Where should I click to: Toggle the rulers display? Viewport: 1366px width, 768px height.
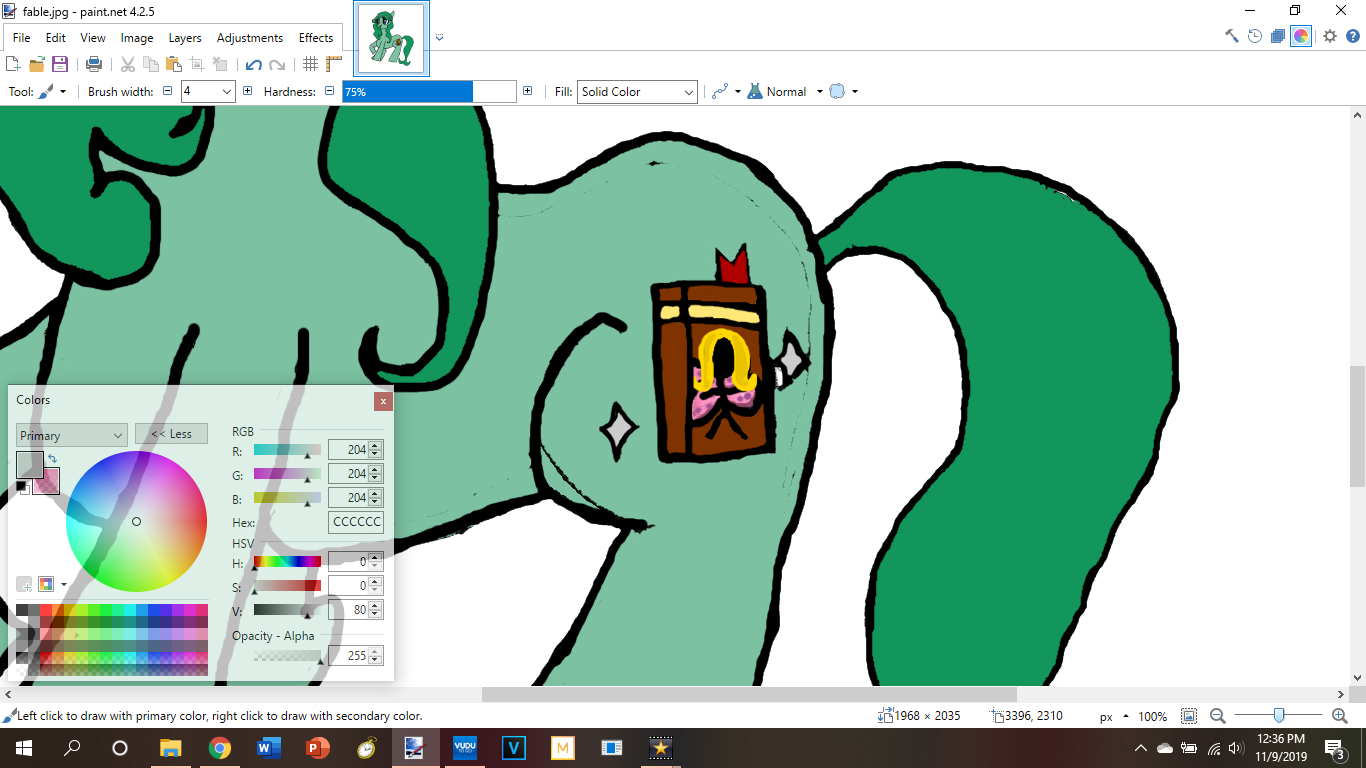(x=334, y=64)
